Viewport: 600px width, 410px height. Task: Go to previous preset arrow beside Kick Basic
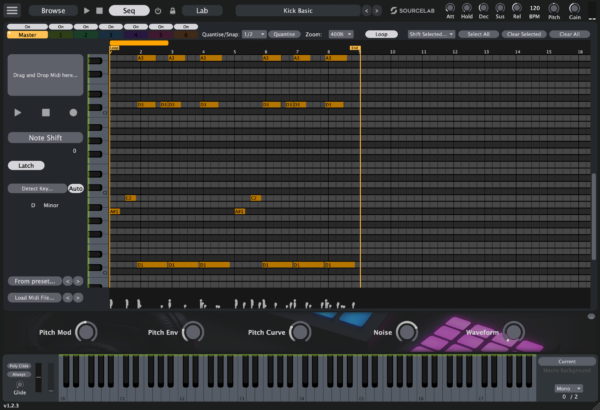point(367,11)
